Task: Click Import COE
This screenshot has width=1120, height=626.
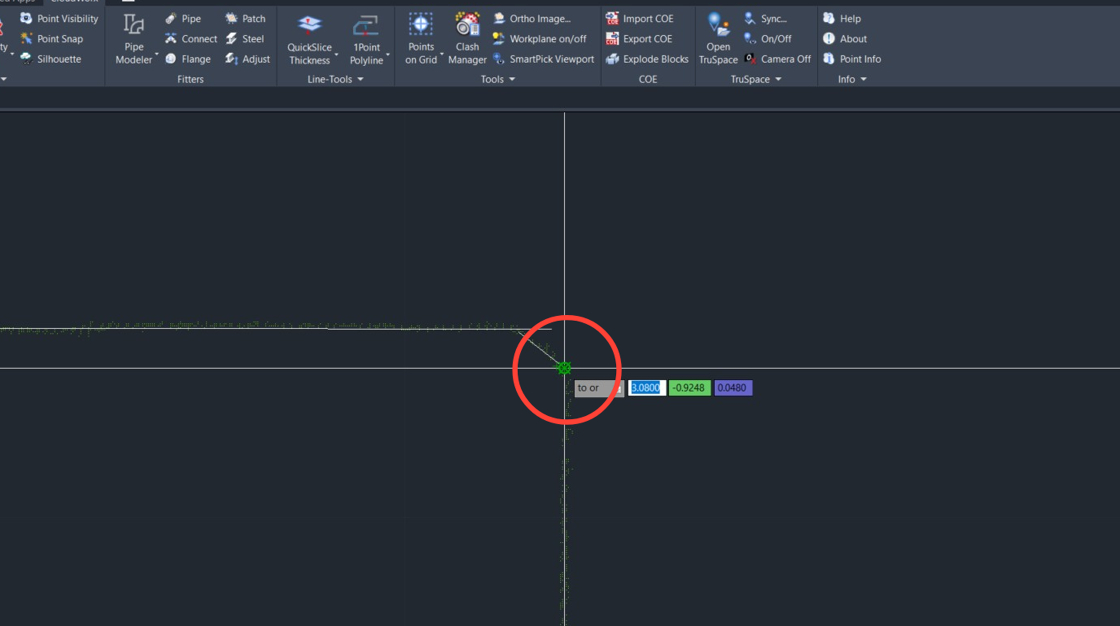Action: (x=639, y=19)
